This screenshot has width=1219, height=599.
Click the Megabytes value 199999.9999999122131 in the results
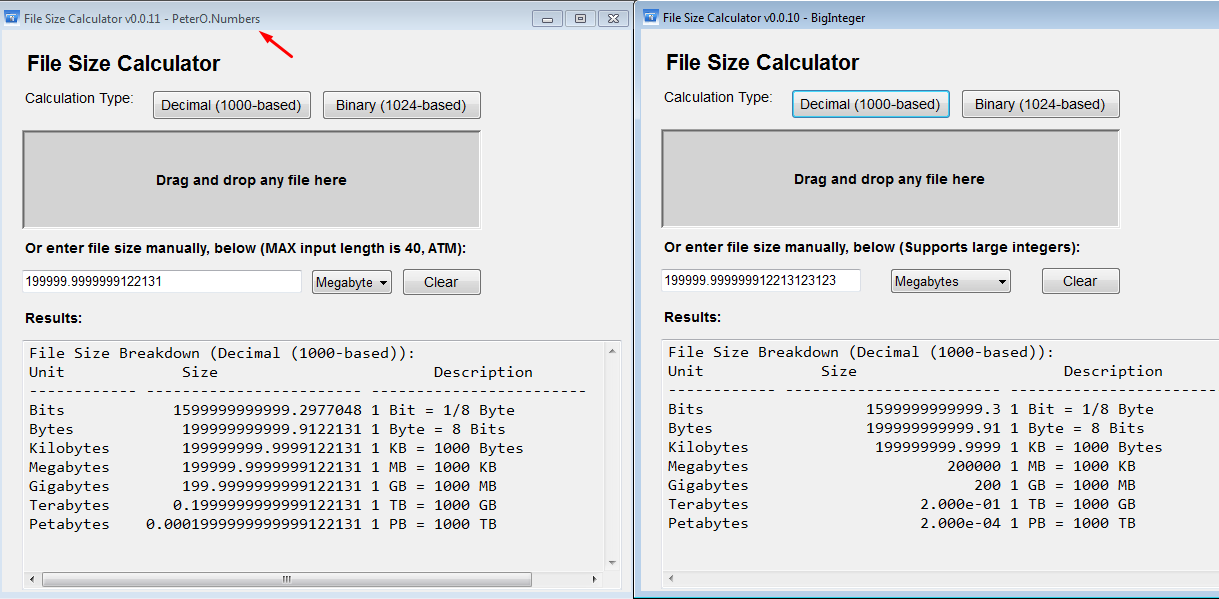[x=272, y=467]
